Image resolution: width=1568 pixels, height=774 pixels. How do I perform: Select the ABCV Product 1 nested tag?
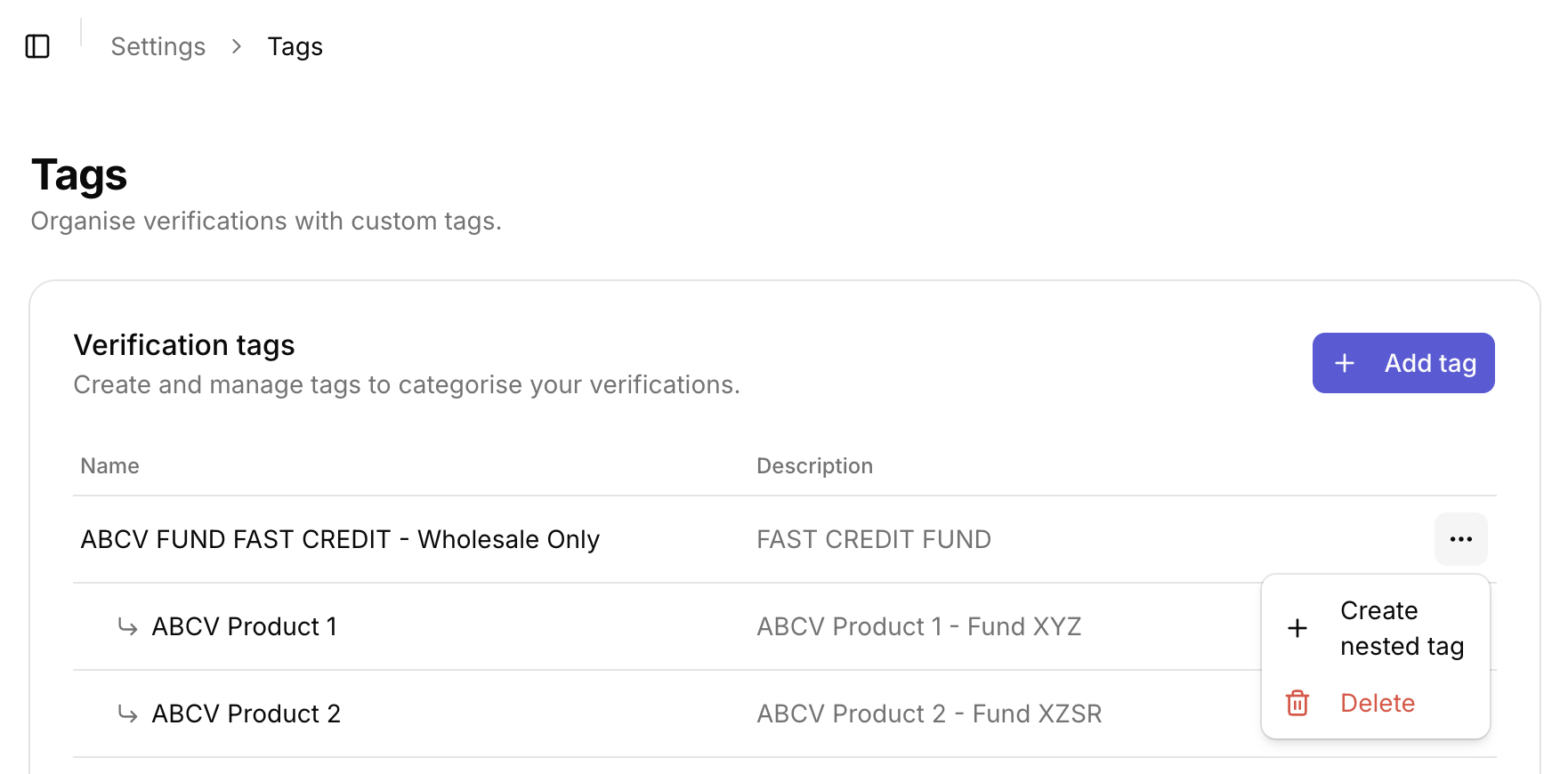pos(245,626)
